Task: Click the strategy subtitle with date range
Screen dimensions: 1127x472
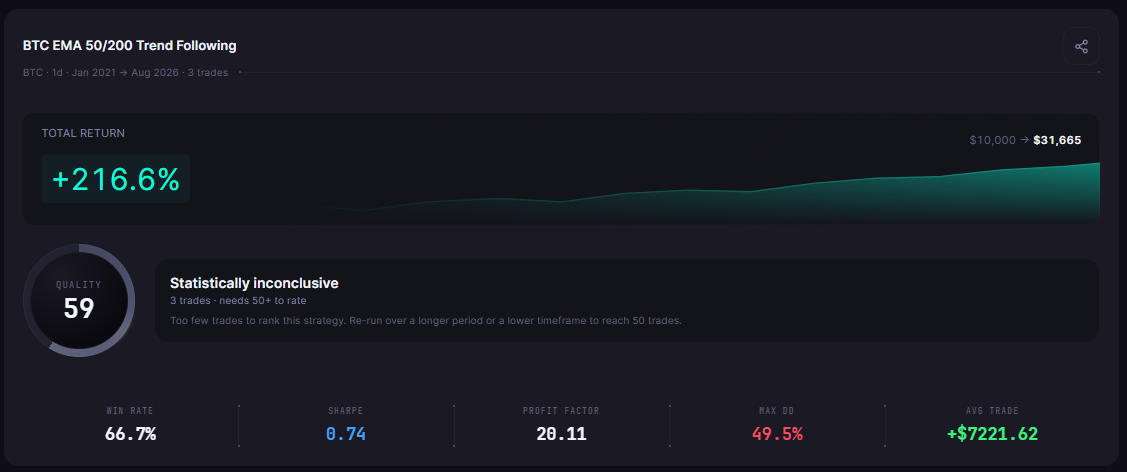Action: [126, 73]
